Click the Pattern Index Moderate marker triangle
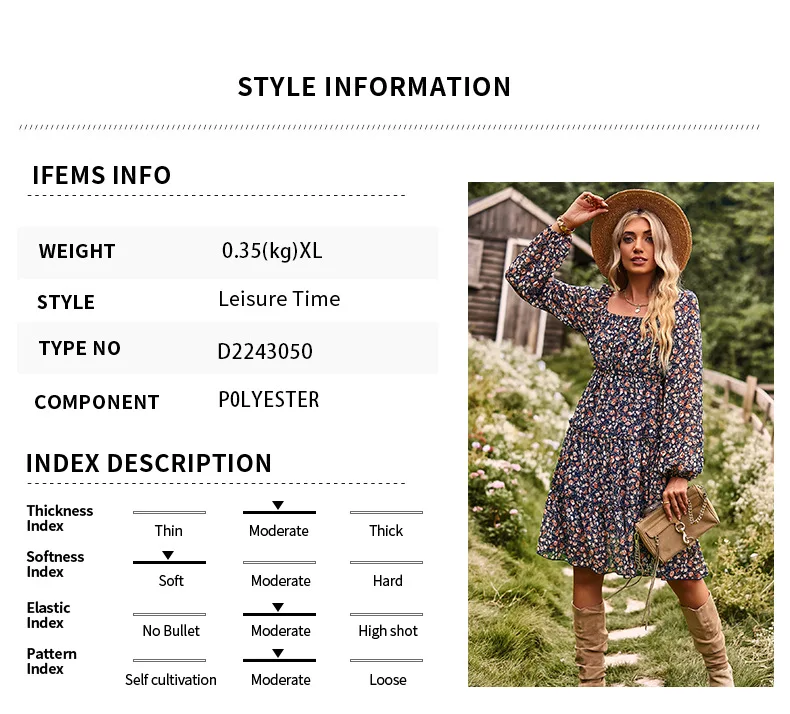Viewport: 790px width, 714px height. [278, 653]
